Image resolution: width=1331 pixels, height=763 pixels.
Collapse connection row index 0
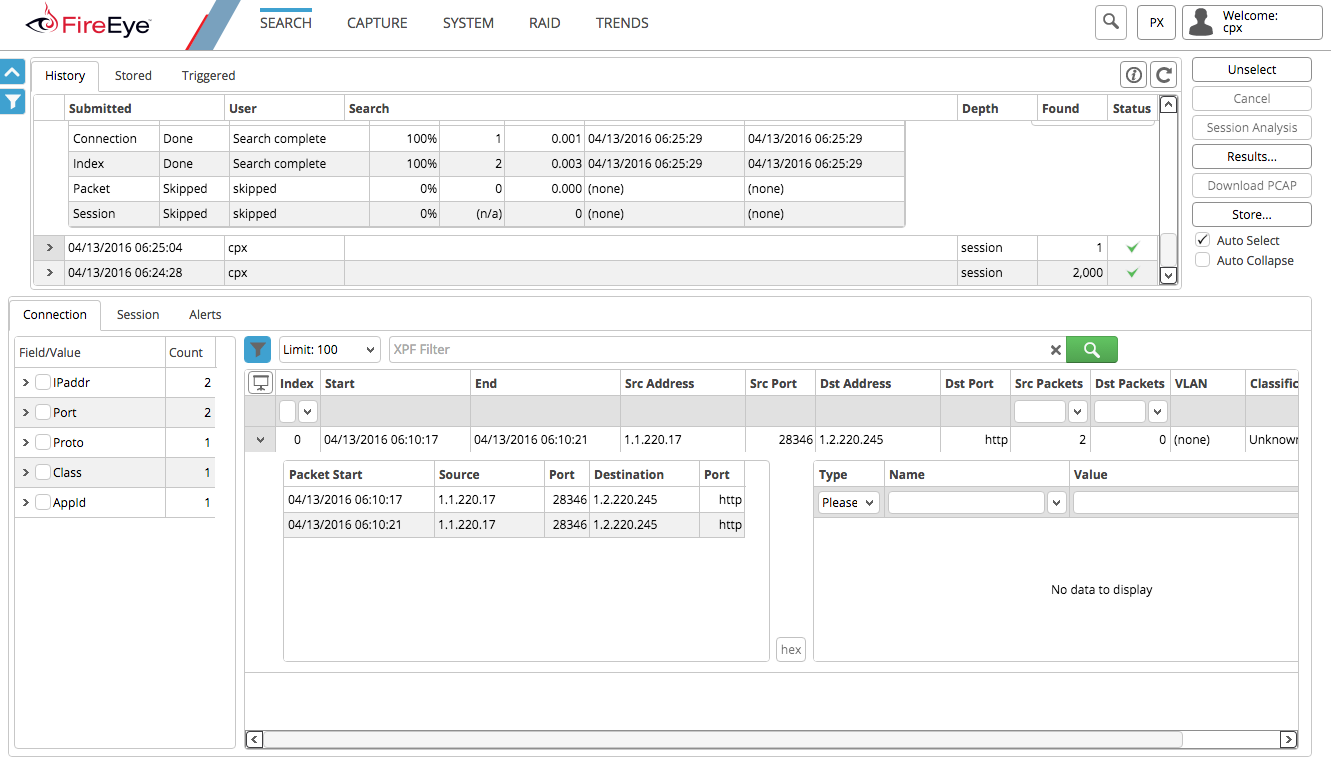pyautogui.click(x=260, y=439)
